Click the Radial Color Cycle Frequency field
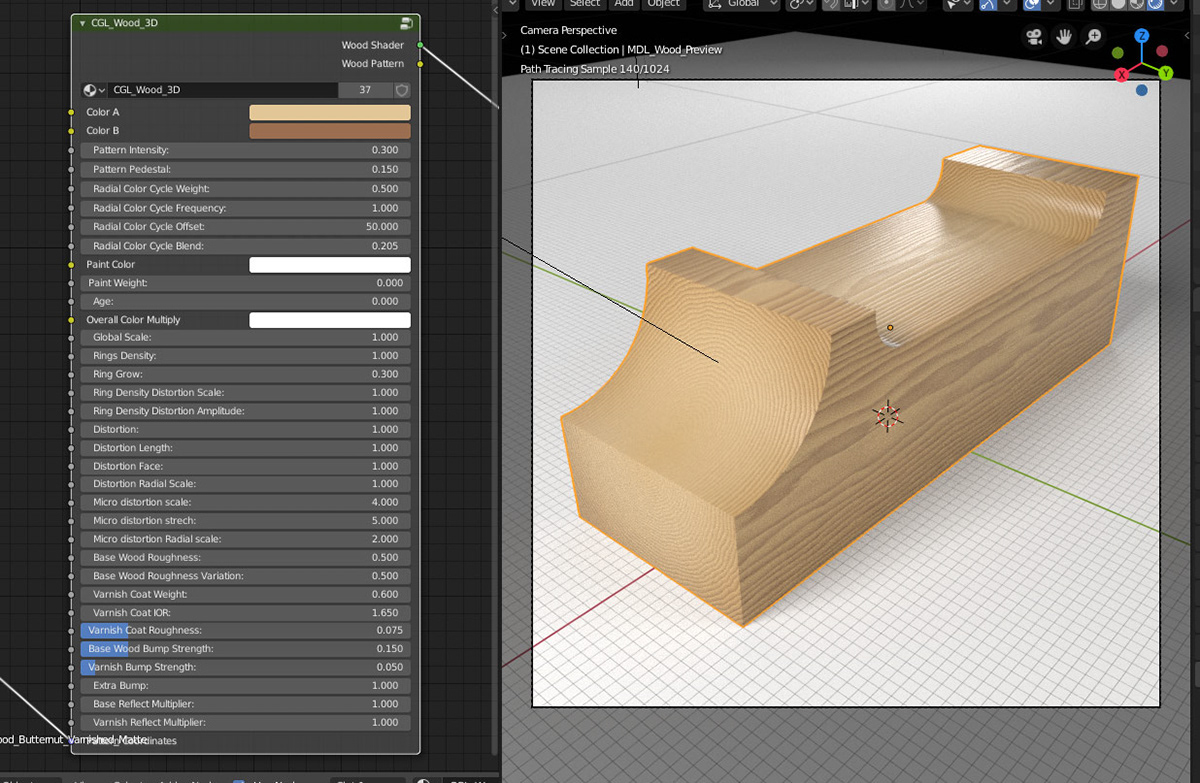1200x783 pixels. [245, 208]
